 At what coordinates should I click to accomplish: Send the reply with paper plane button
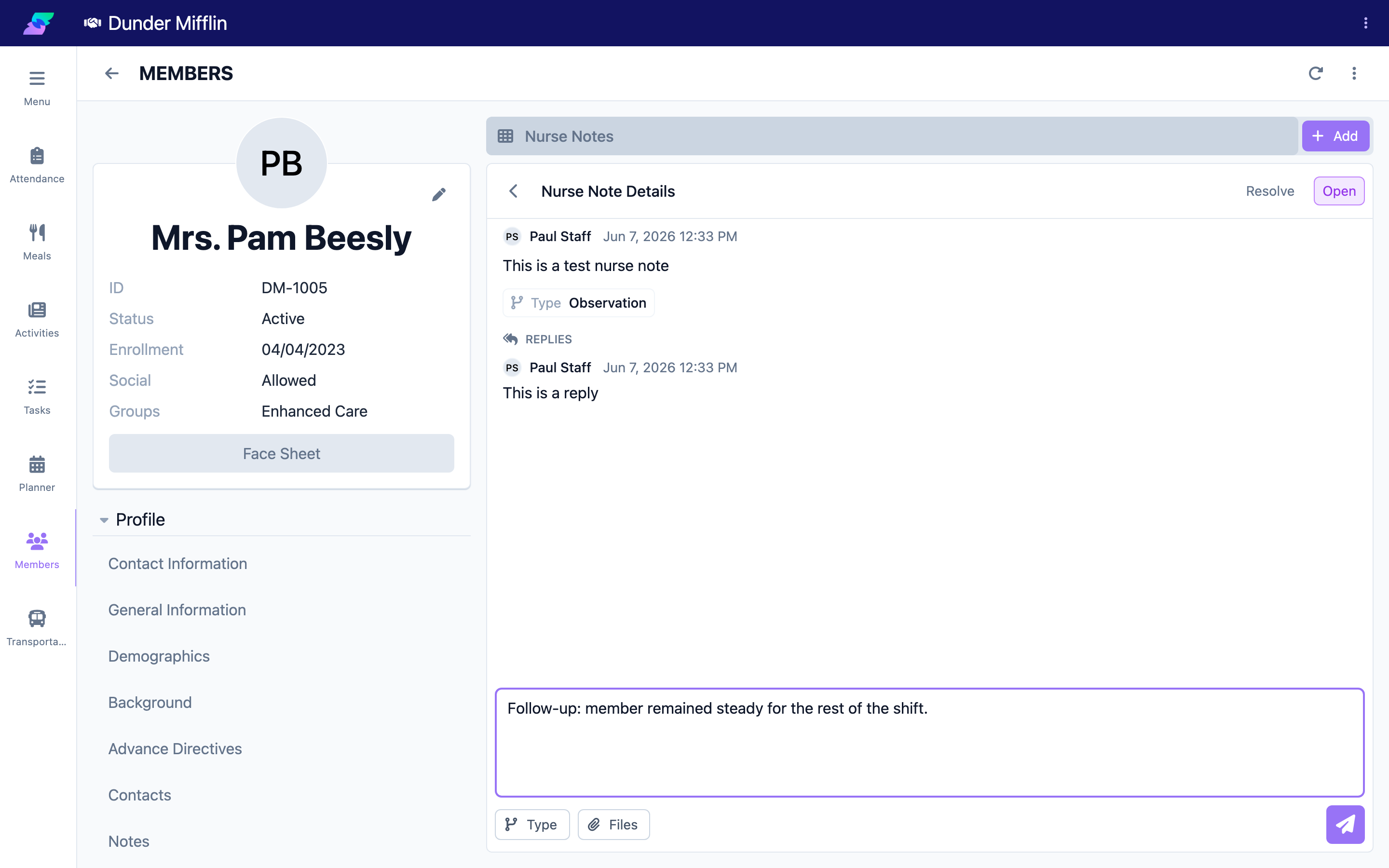click(x=1345, y=825)
